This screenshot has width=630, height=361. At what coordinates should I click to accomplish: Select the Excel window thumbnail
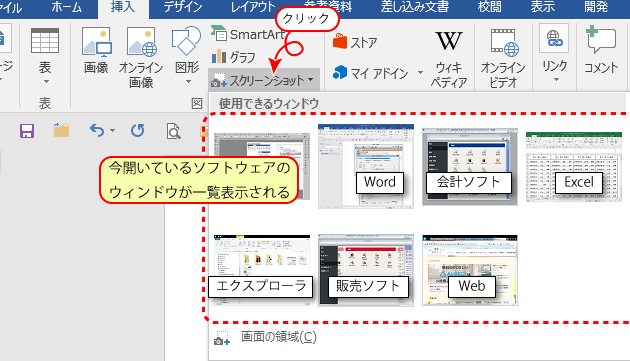pos(574,166)
